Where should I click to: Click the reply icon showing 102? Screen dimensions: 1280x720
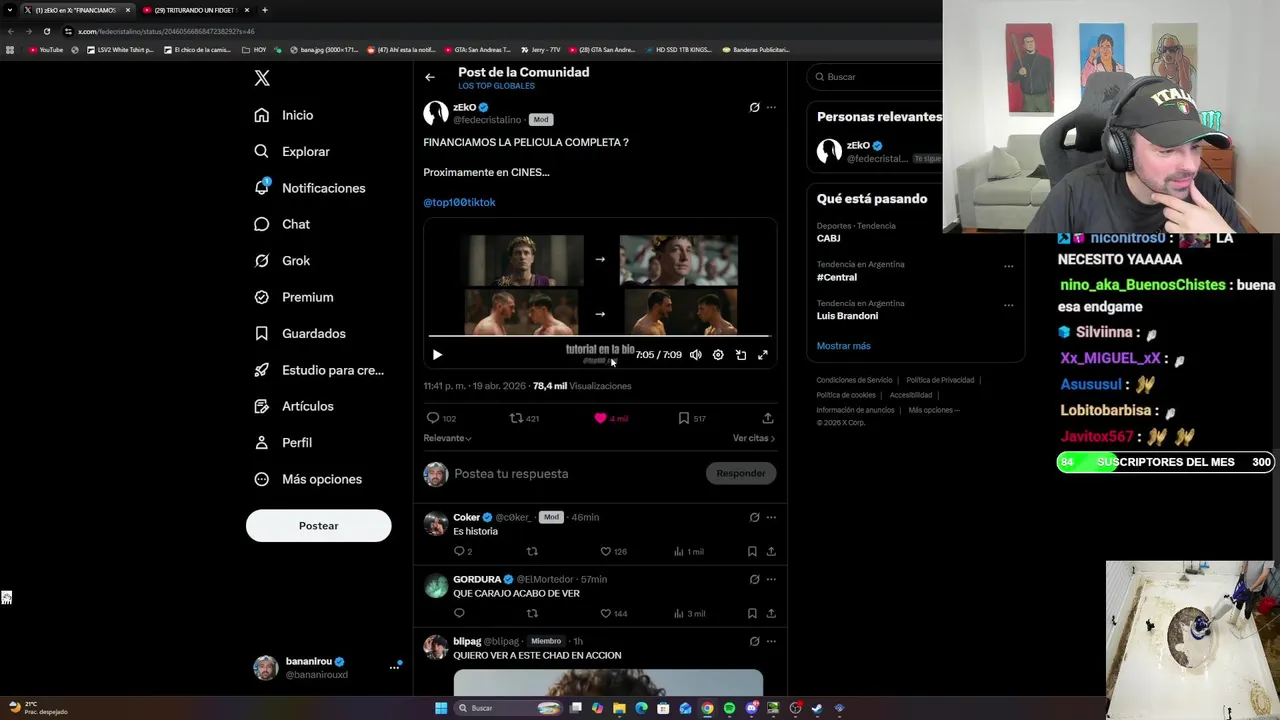click(433, 418)
